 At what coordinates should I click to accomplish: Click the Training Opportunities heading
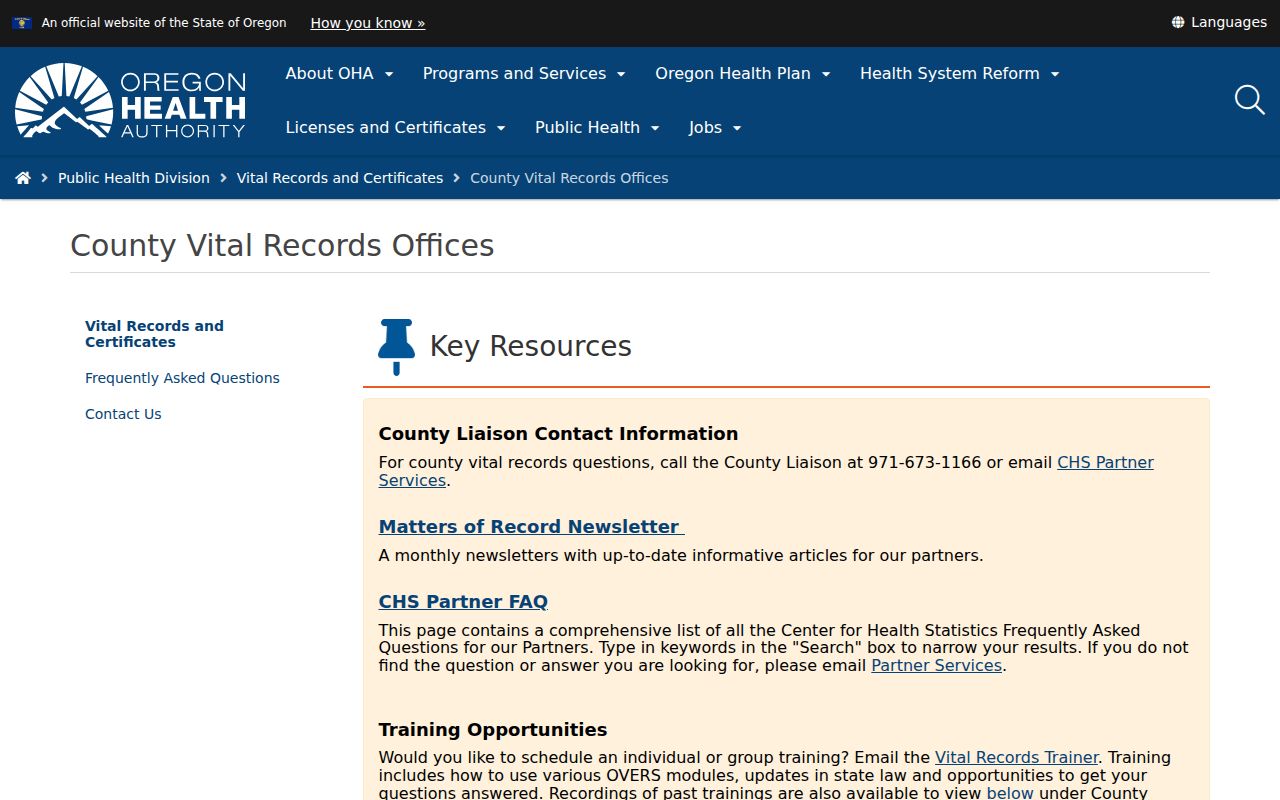[x=493, y=730]
